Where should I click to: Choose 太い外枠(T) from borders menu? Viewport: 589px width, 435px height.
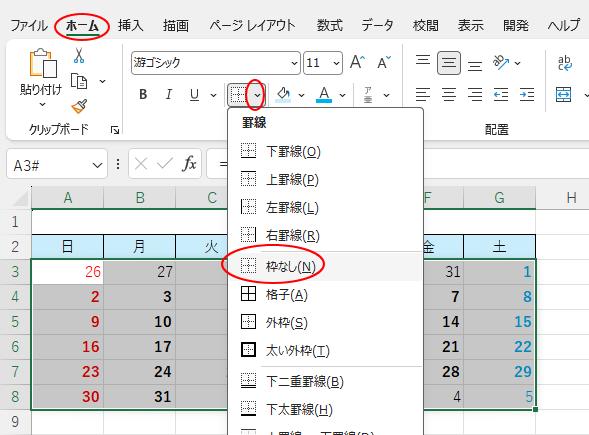pos(325,350)
